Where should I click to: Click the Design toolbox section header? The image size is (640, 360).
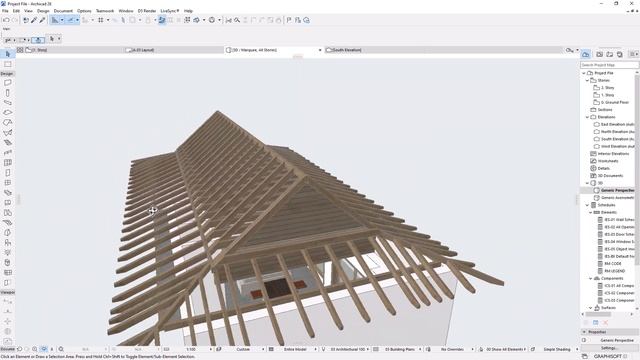coord(7,74)
